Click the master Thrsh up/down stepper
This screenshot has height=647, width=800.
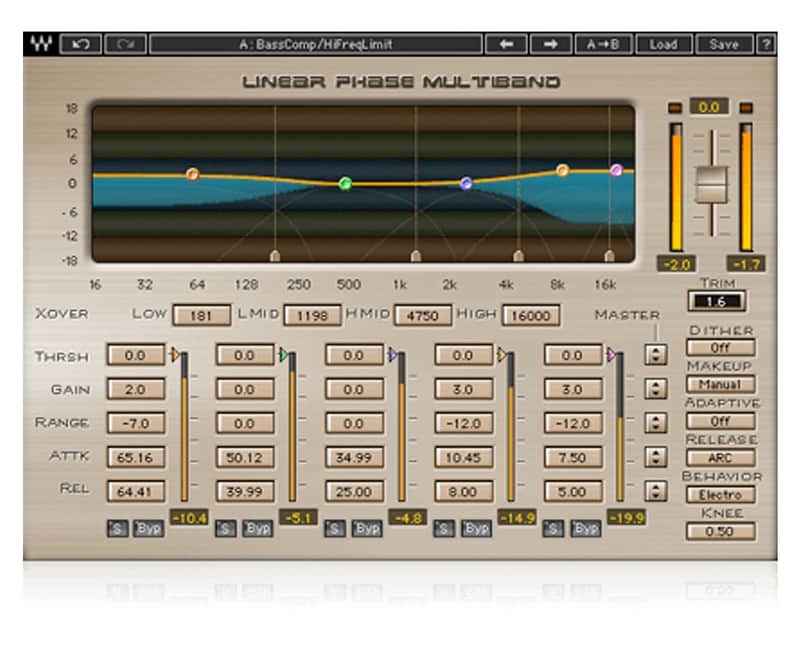pyautogui.click(x=656, y=354)
